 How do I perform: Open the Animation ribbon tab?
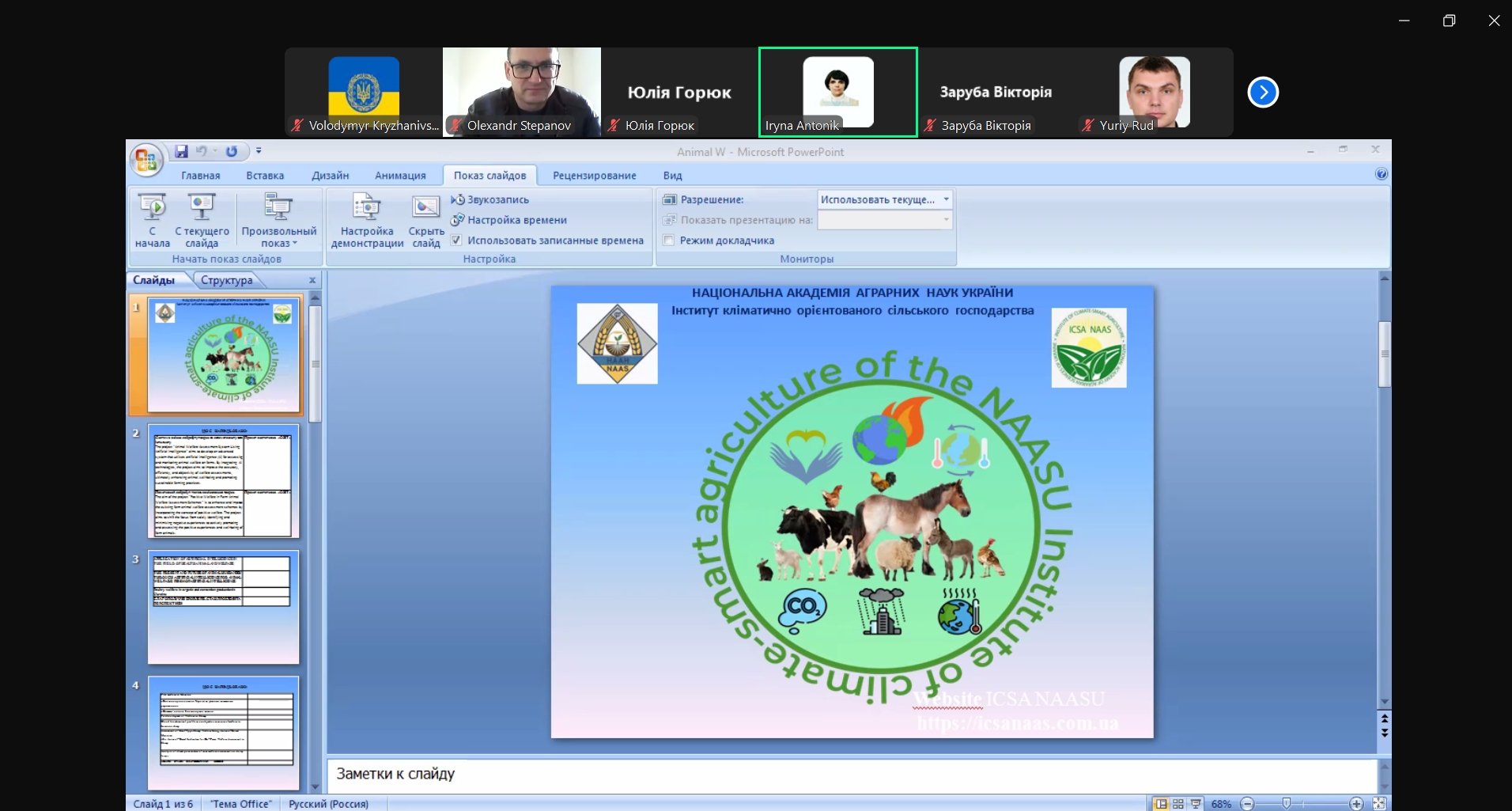point(400,176)
